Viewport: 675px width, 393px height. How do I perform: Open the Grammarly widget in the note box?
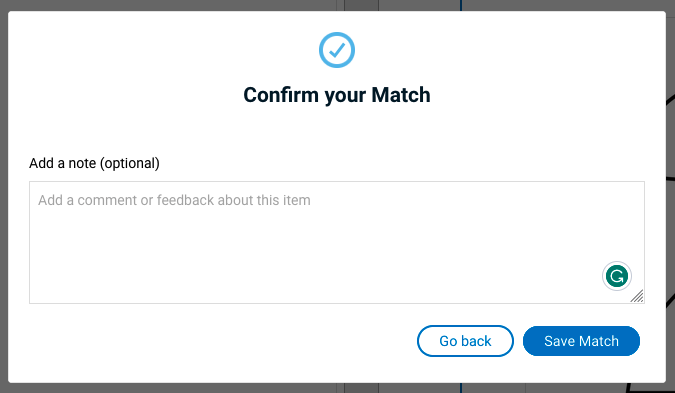pyautogui.click(x=616, y=276)
